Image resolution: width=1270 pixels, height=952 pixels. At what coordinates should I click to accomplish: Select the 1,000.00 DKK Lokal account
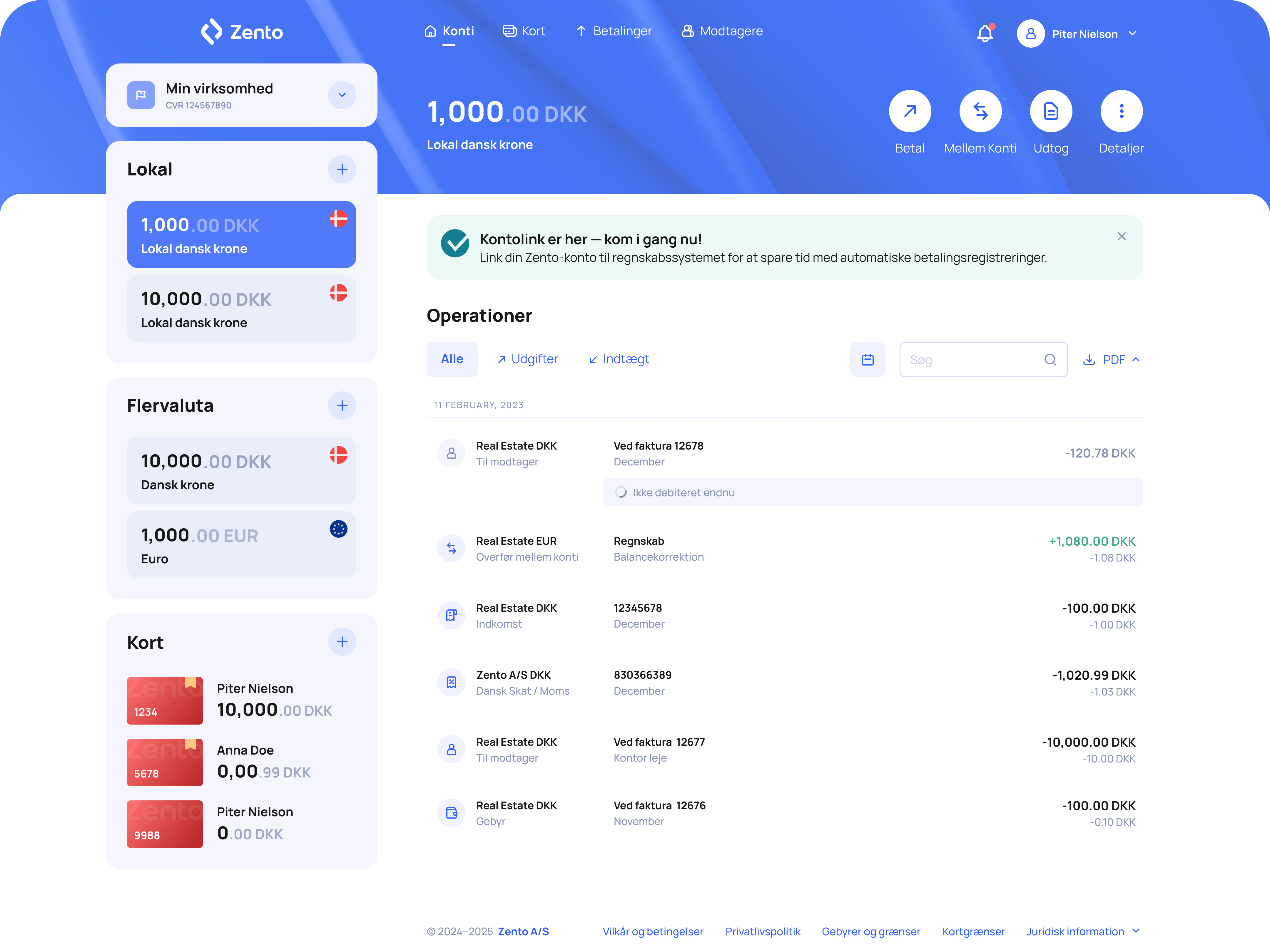click(x=241, y=234)
